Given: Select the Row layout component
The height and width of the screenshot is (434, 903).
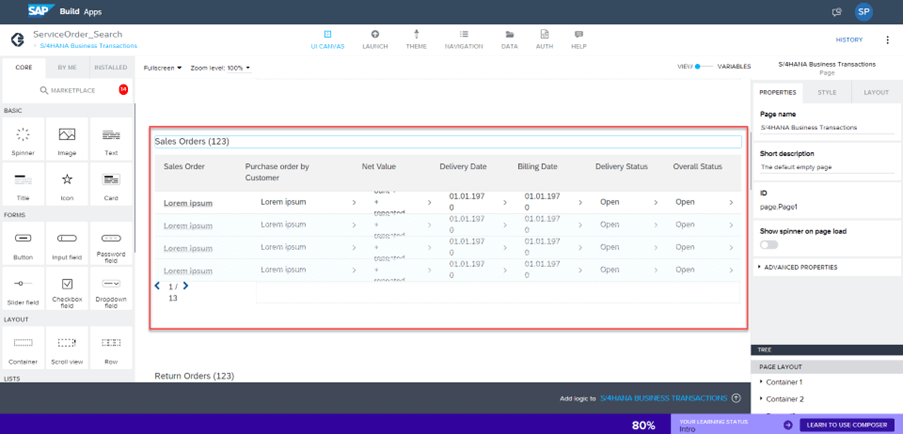Looking at the screenshot, I should [111, 348].
